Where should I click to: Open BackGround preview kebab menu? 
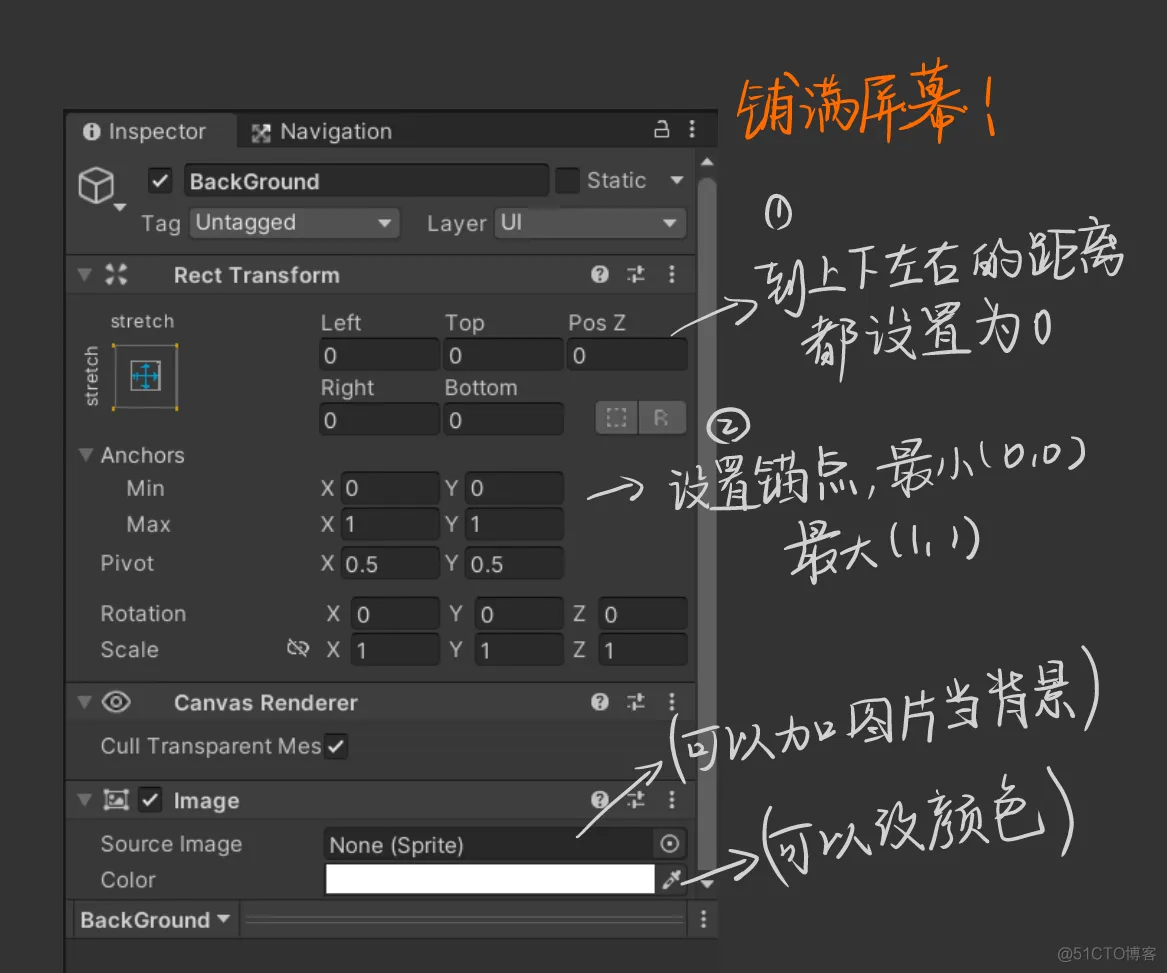(x=703, y=919)
